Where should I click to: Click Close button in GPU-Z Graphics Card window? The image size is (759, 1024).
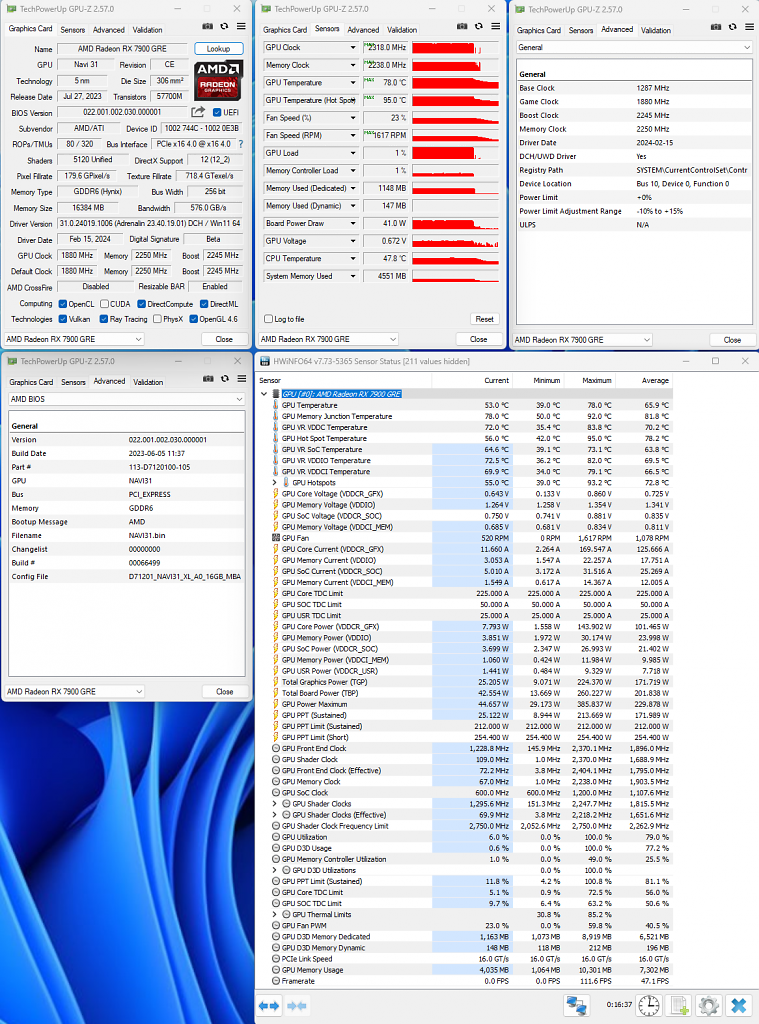click(224, 339)
